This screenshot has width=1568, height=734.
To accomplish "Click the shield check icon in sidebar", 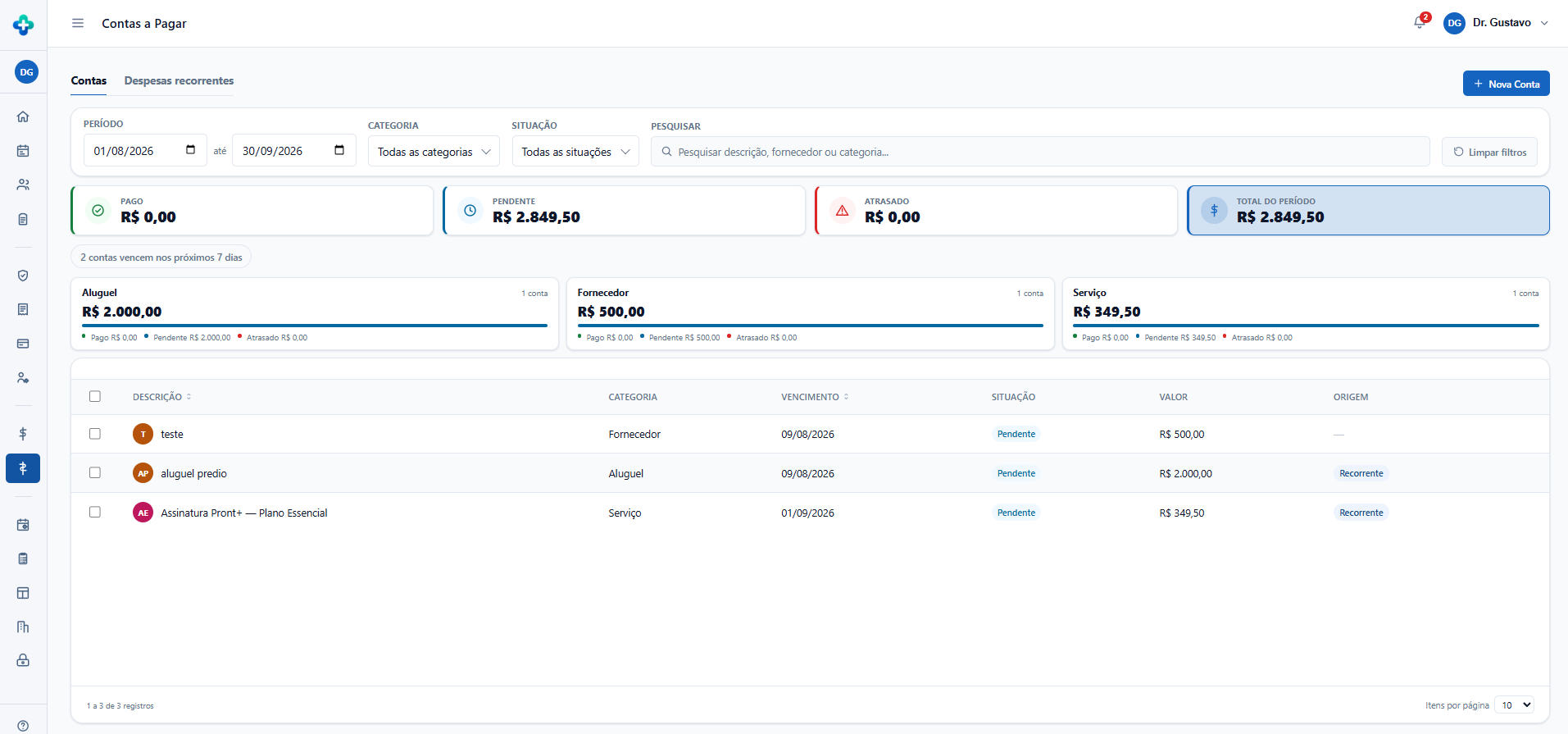I will coord(23,276).
